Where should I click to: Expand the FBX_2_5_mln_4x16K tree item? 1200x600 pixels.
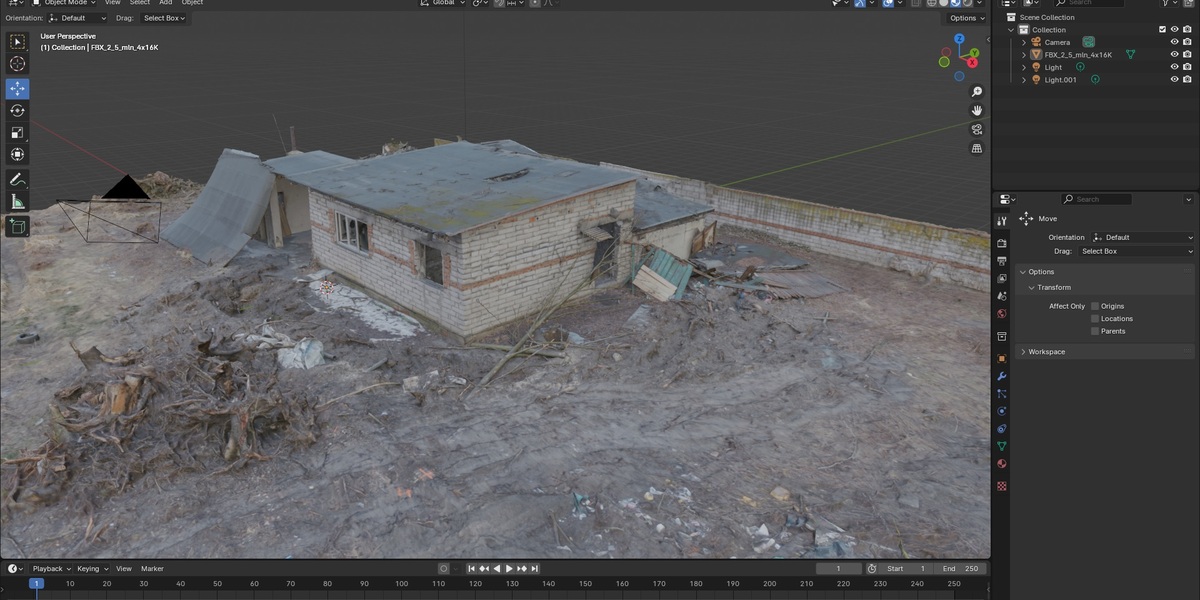click(1024, 55)
